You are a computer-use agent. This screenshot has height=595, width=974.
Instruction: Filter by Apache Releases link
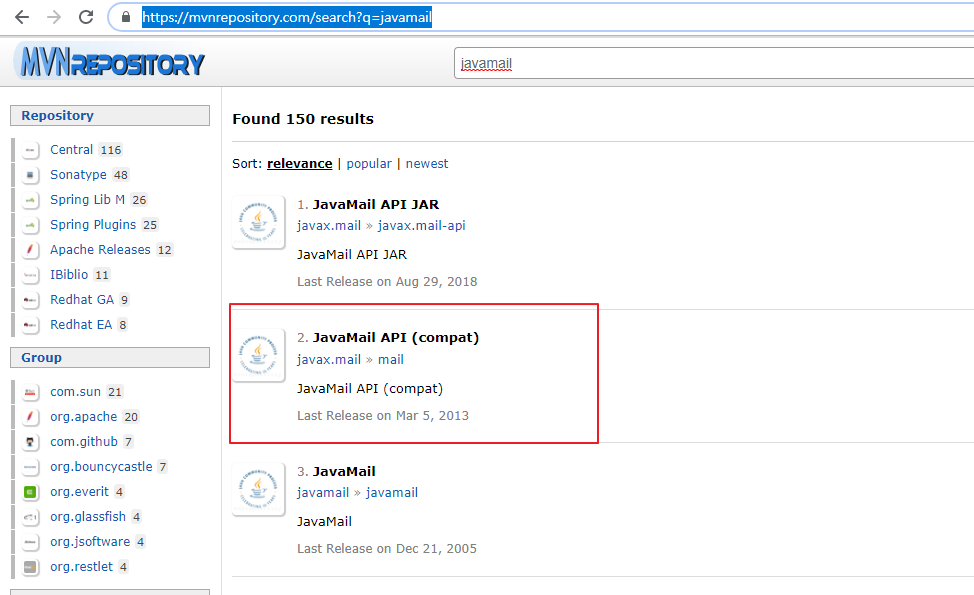pyautogui.click(x=100, y=249)
